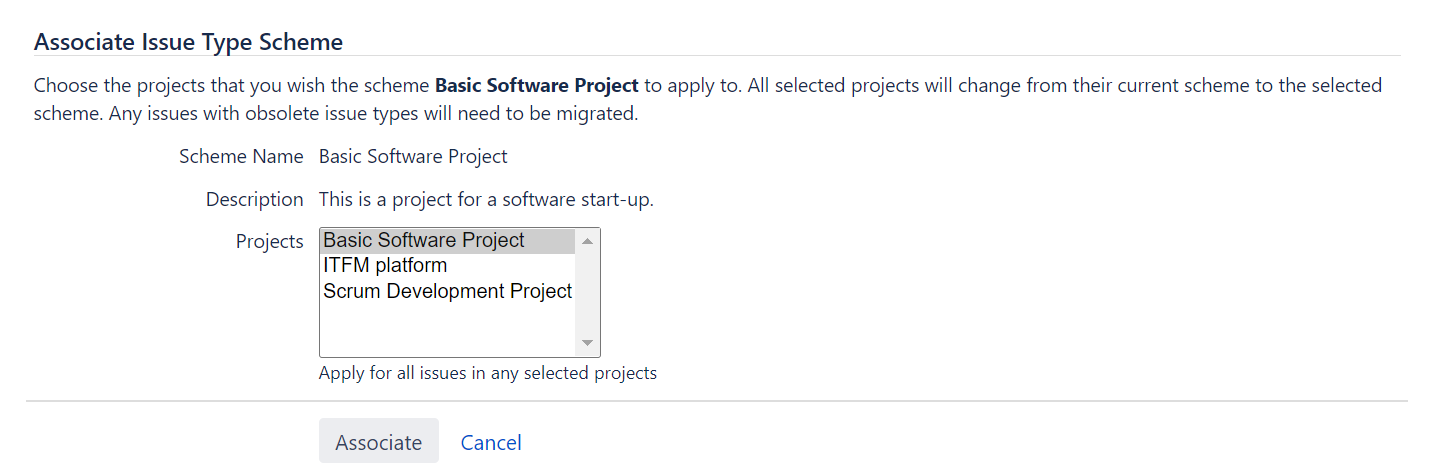Choose Scrum Development Project list entry
Viewport: 1434px width, 473px height.
tap(447, 292)
